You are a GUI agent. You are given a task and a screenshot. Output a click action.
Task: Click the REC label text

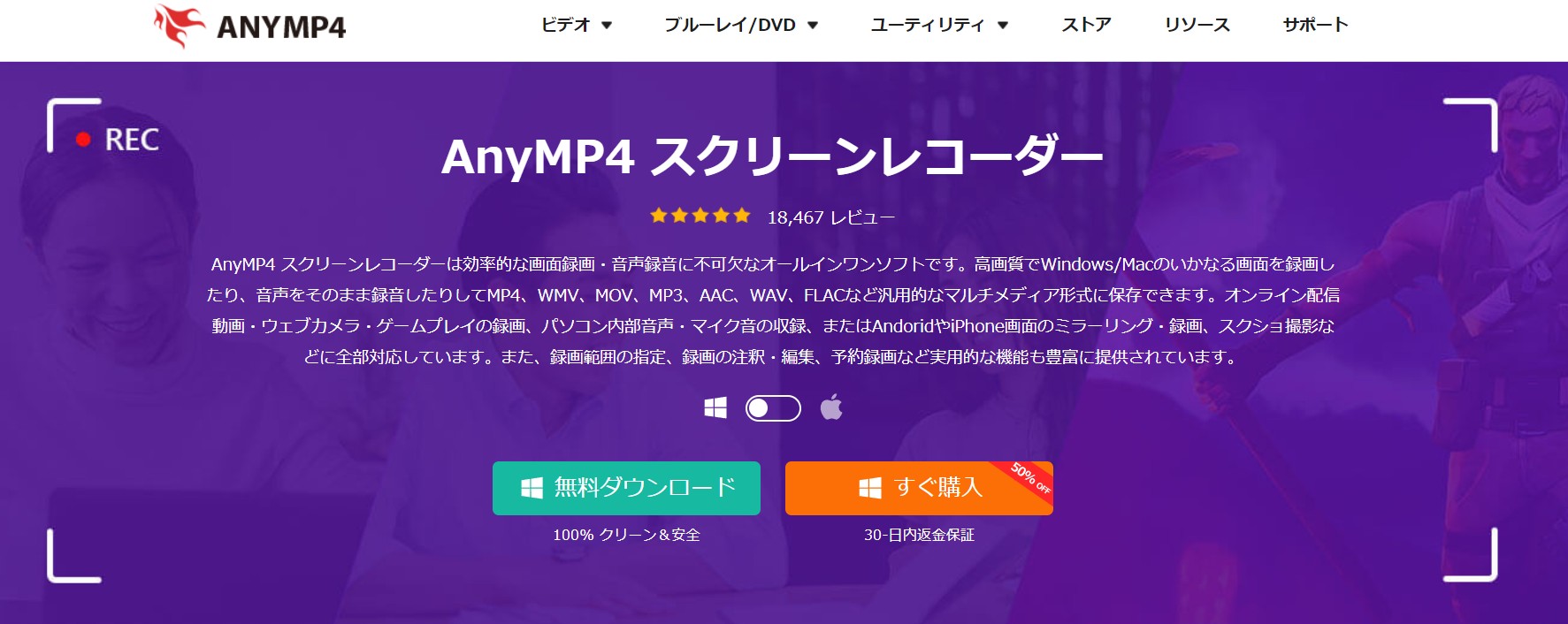click(132, 140)
